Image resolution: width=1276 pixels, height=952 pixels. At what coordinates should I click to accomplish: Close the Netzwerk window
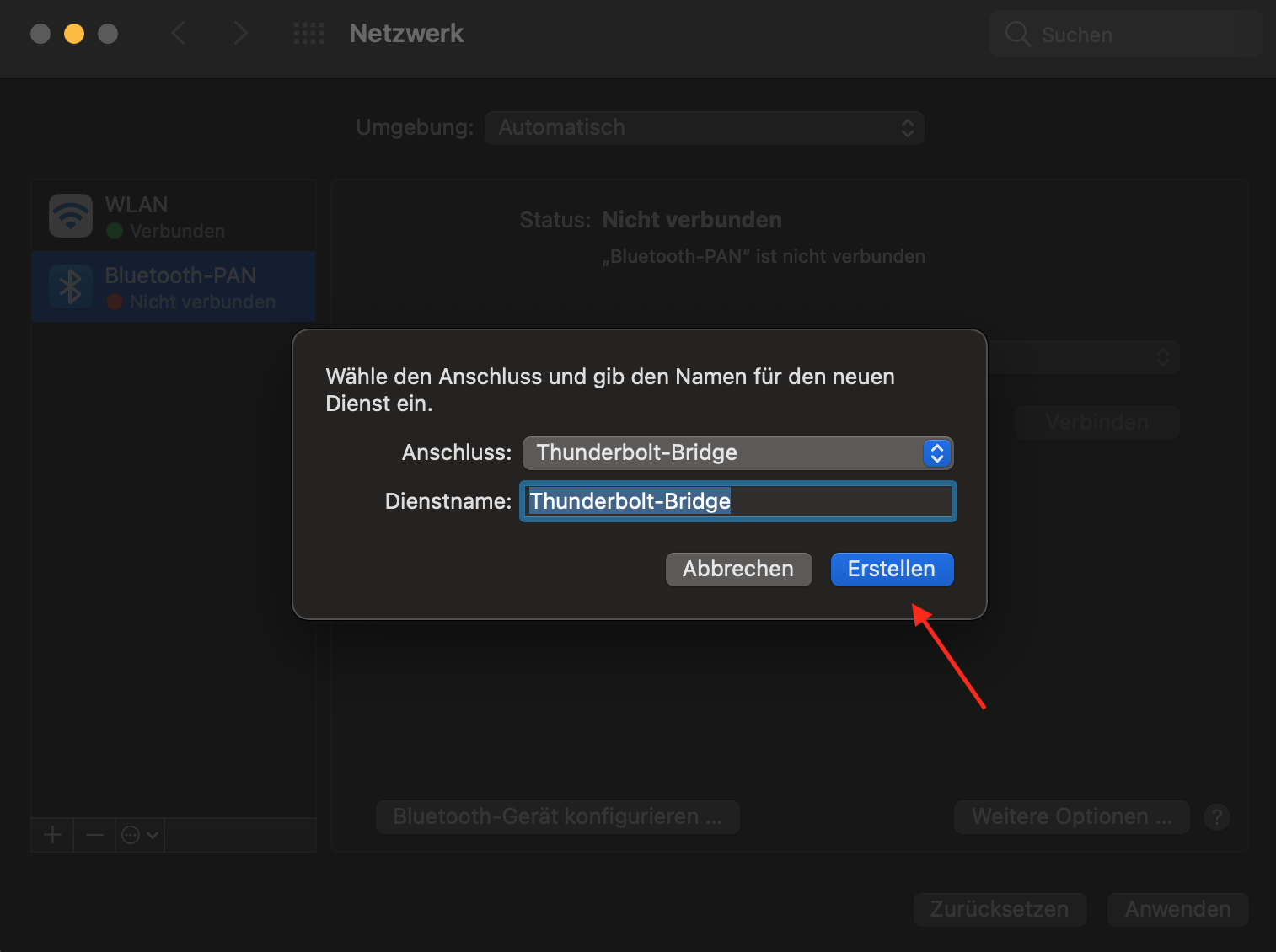click(x=40, y=34)
